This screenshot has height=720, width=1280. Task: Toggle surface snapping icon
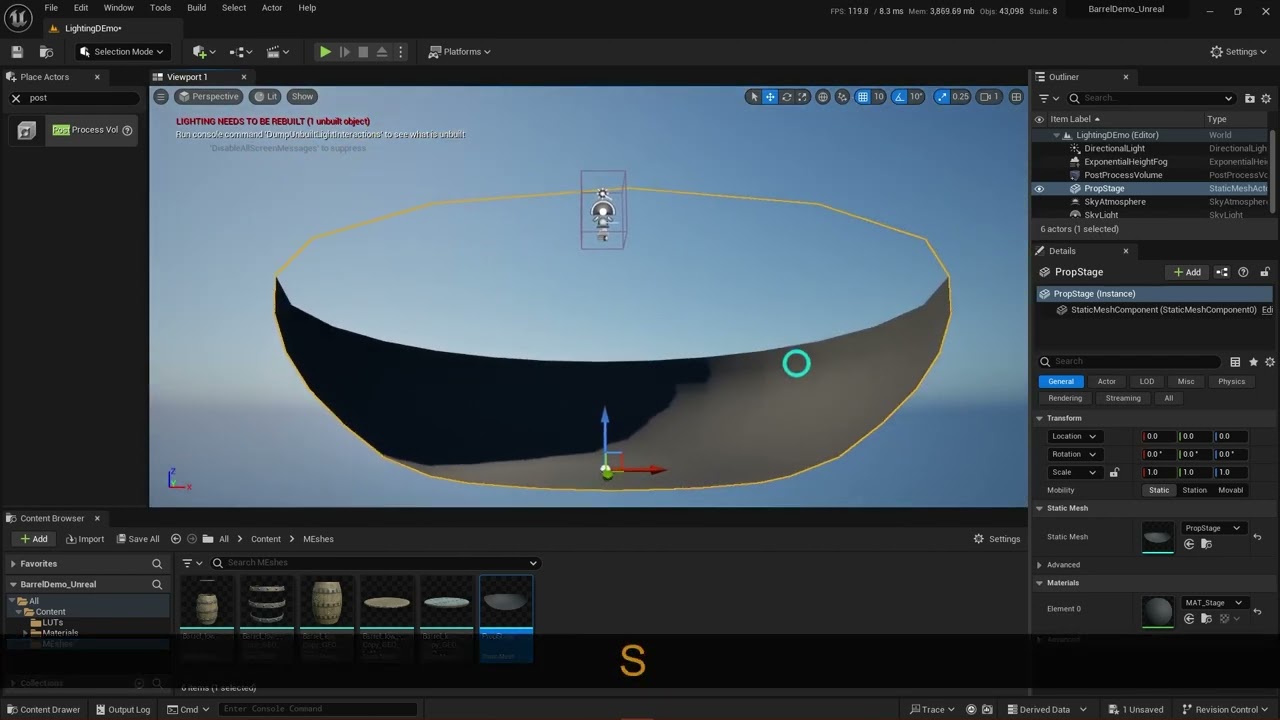coord(843,97)
